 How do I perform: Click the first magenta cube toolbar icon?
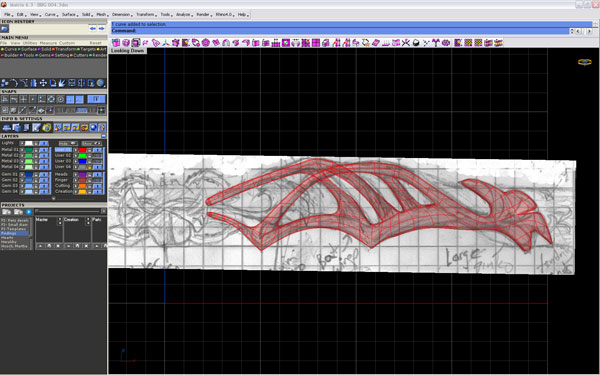[116, 43]
